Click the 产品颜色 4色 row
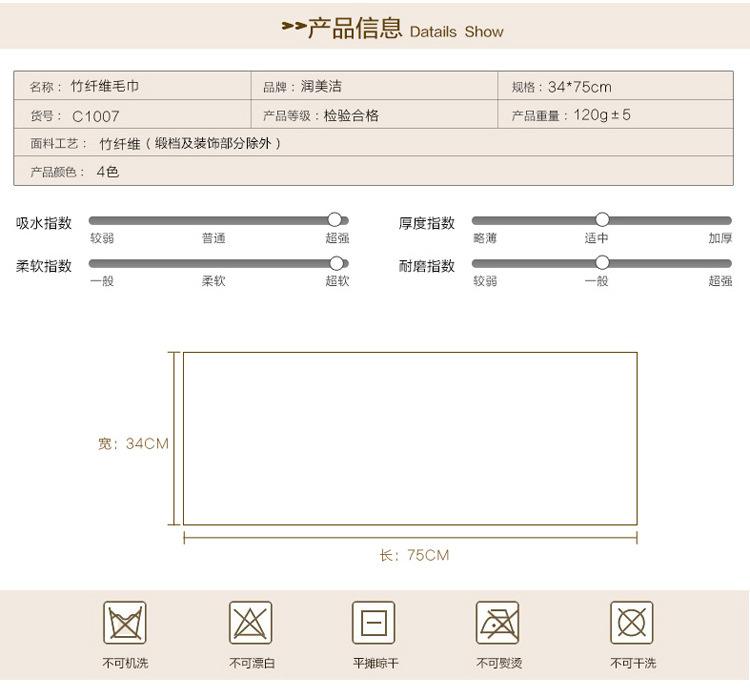Screen dimensions: 750x698 tap(374, 171)
